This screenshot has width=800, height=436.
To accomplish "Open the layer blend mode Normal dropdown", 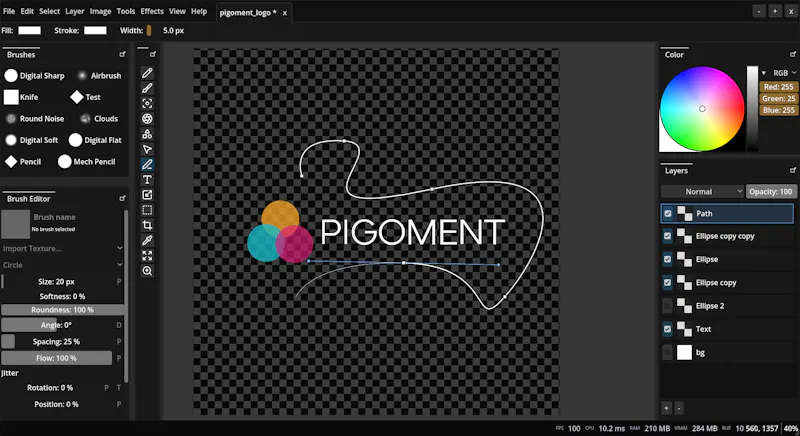I will [x=703, y=192].
